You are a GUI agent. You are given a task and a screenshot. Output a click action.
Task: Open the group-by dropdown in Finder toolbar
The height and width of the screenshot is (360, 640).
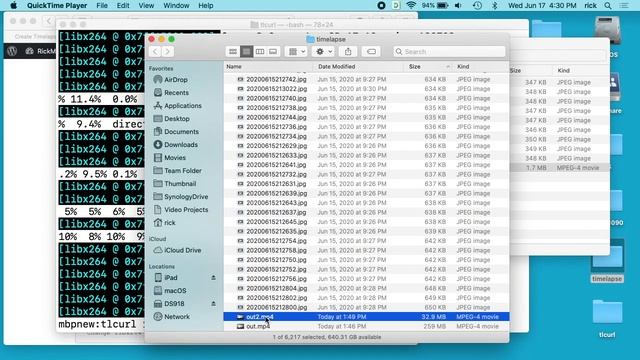(x=297, y=51)
